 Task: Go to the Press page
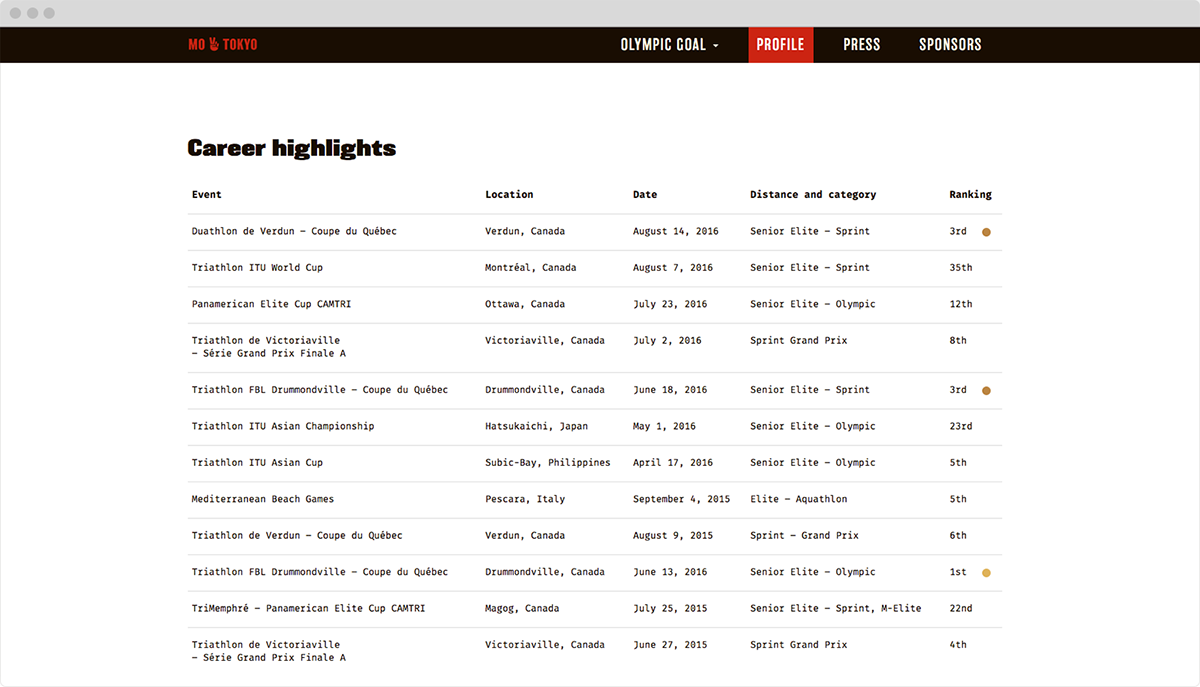click(x=862, y=45)
